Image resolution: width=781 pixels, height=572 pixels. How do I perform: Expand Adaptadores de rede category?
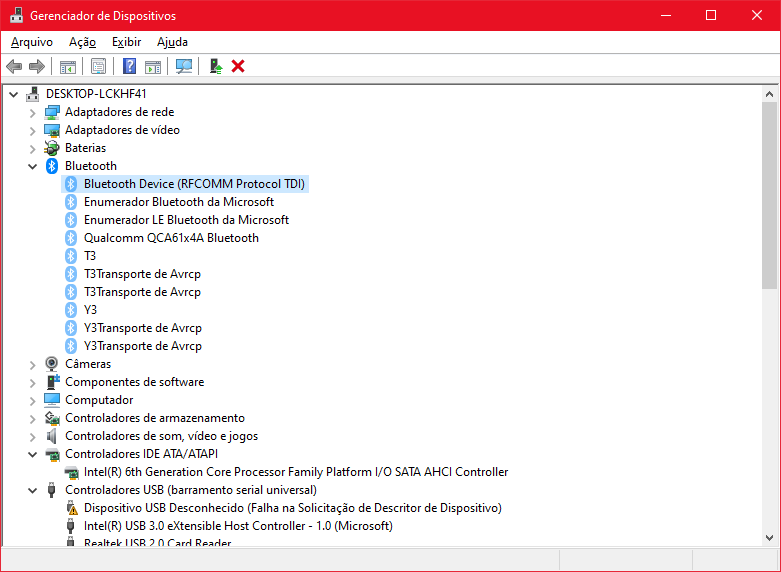(33, 112)
